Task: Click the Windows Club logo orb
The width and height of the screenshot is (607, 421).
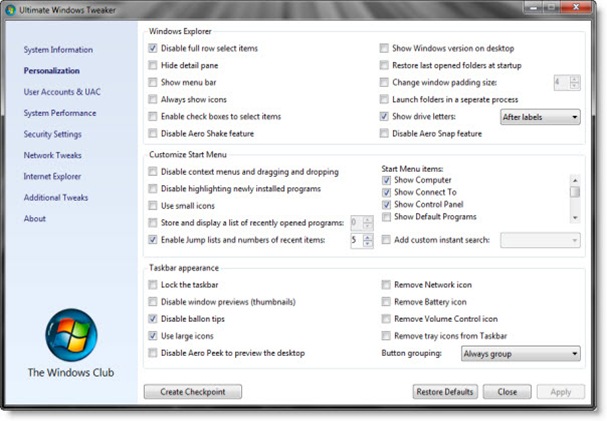Action: pyautogui.click(x=71, y=335)
